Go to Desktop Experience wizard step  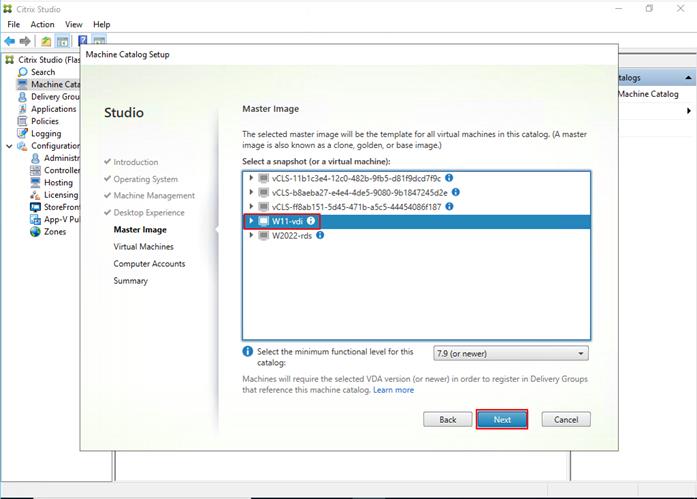coord(148,212)
